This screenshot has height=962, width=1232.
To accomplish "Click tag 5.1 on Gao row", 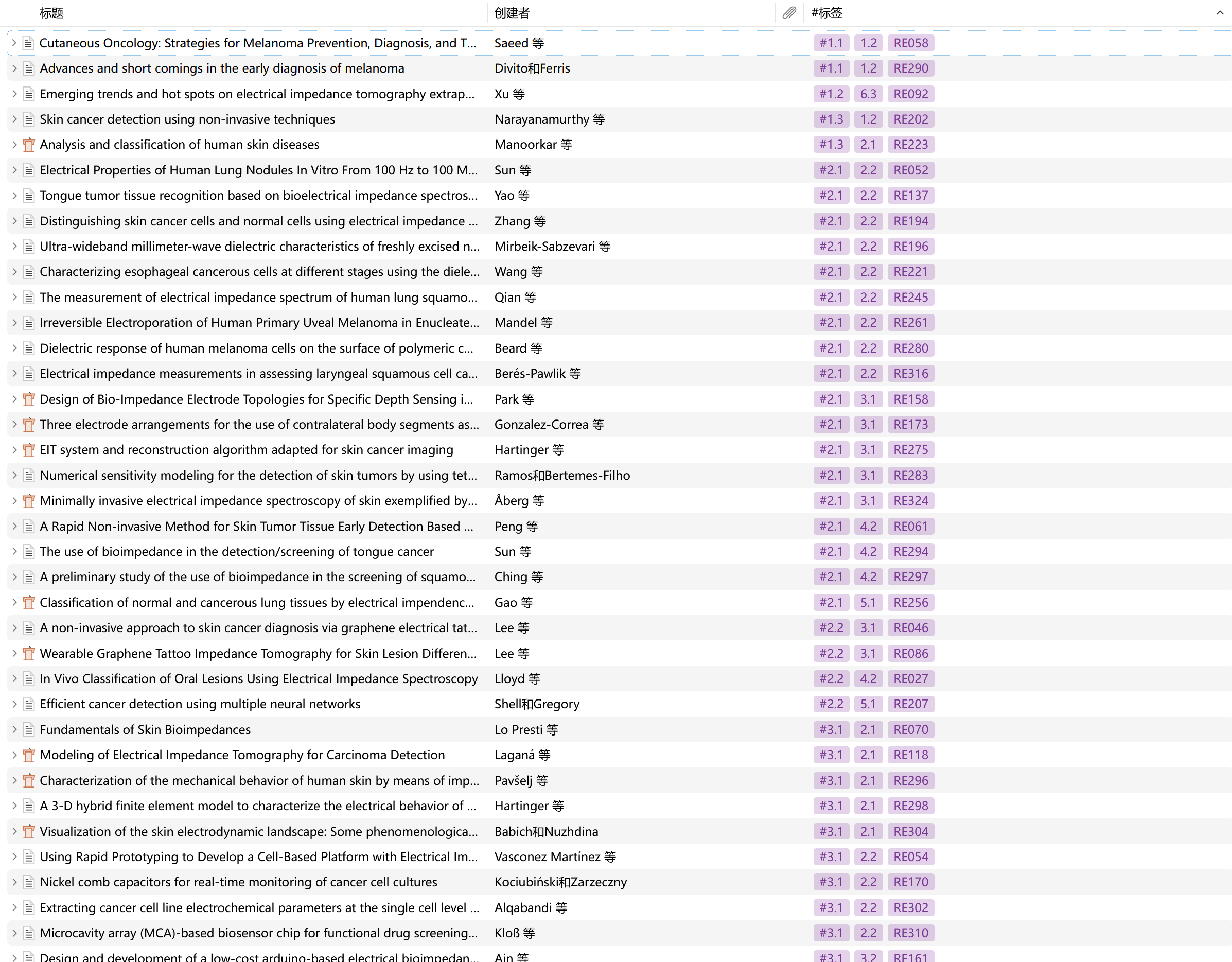I will point(868,603).
